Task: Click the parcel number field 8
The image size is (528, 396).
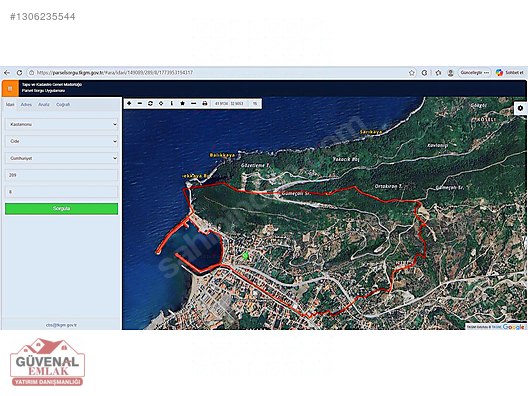Action: point(62,192)
